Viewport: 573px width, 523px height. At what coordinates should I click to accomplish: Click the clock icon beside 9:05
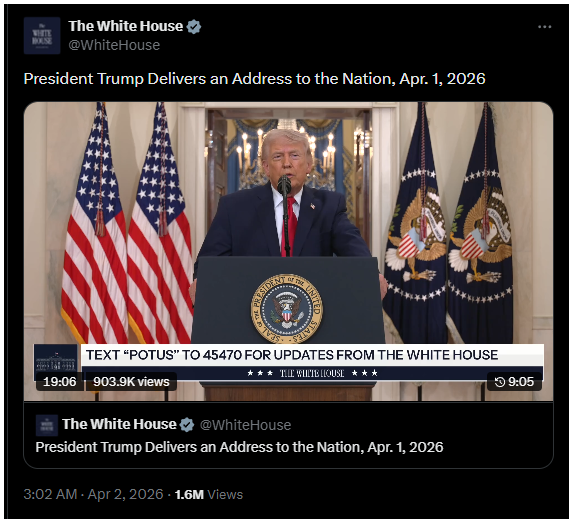[x=500, y=382]
